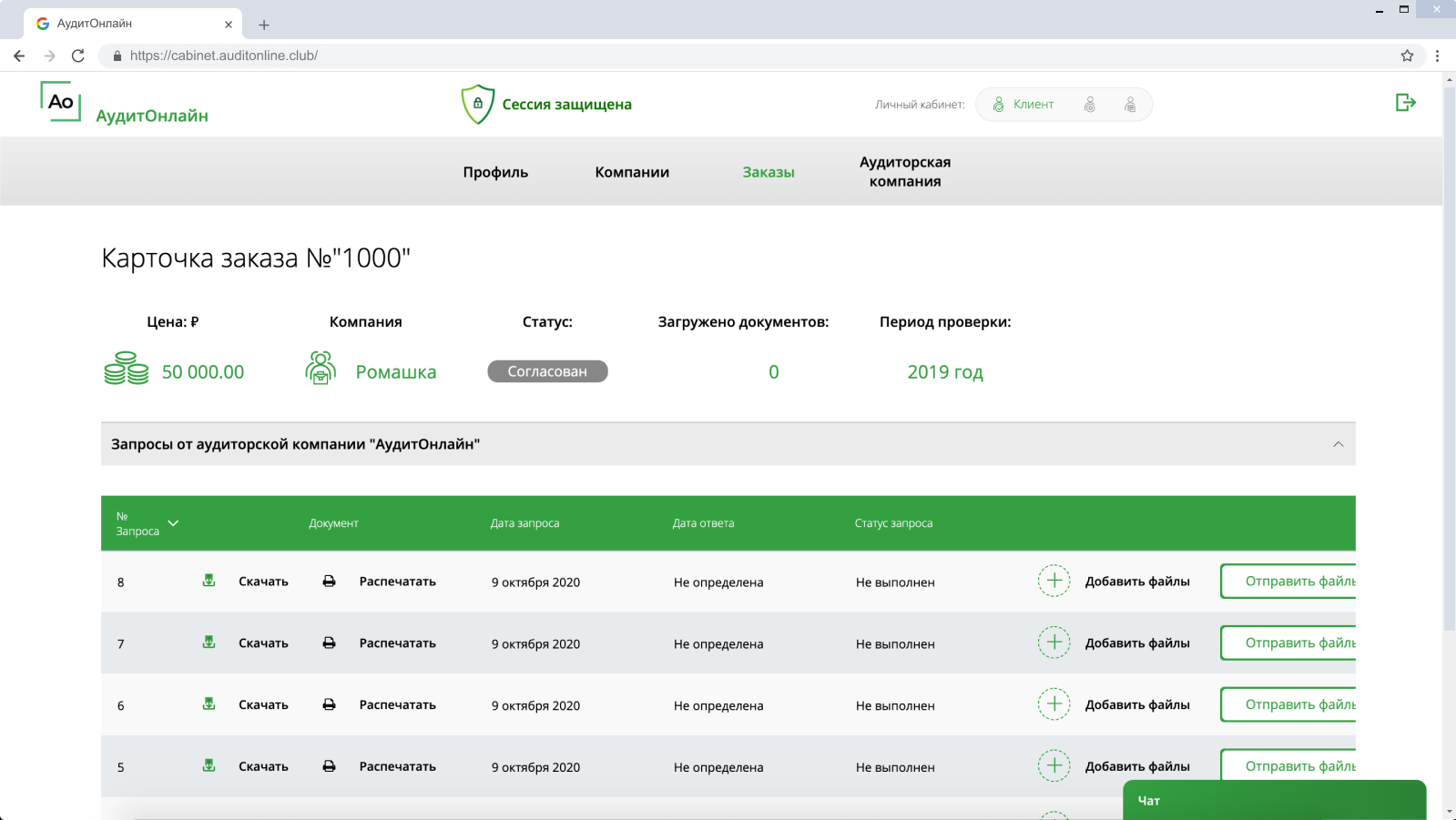Open a new browser tab
This screenshot has height=820, width=1456.
pos(264,25)
